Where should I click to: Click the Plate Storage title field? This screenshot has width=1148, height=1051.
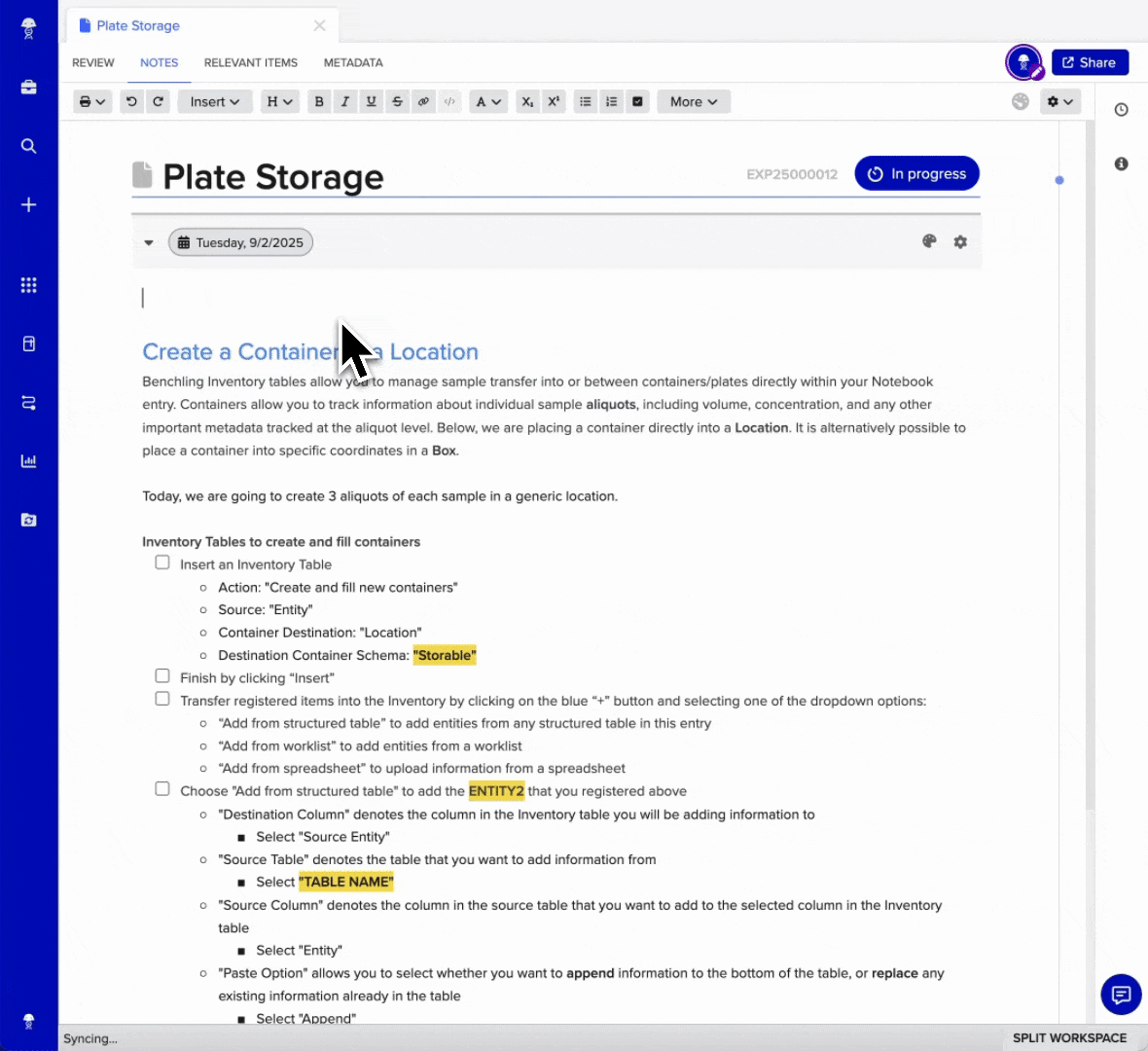[x=273, y=177]
